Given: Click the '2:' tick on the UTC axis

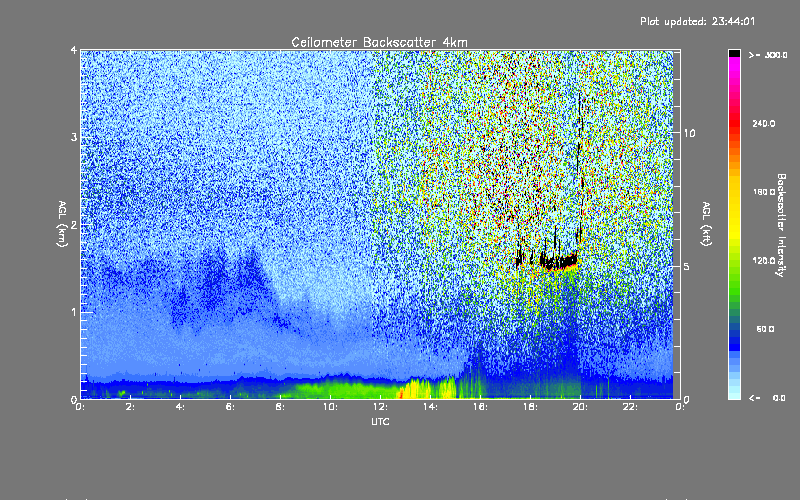Looking at the screenshot, I should point(130,407).
